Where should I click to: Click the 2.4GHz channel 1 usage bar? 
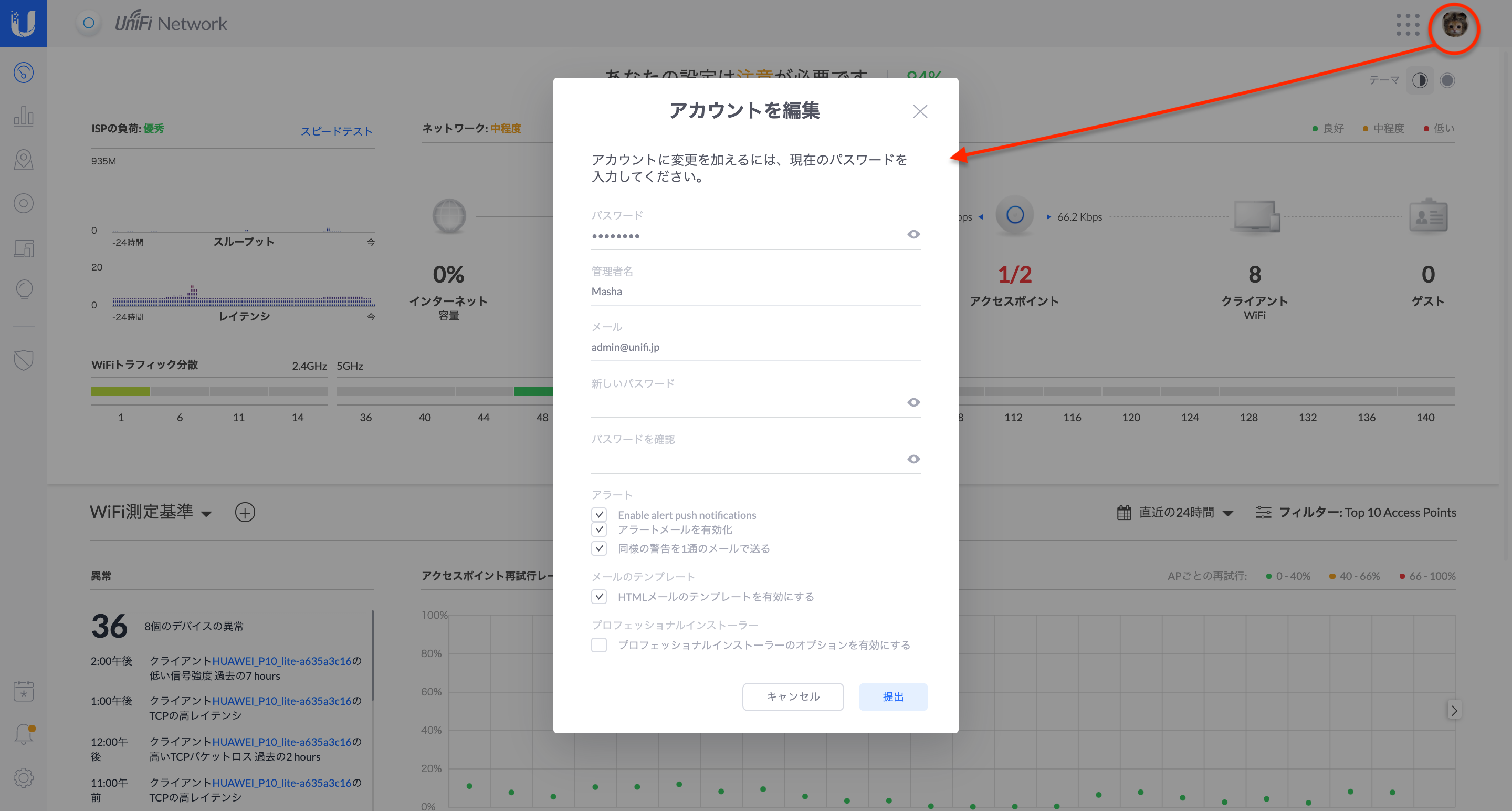(x=120, y=391)
